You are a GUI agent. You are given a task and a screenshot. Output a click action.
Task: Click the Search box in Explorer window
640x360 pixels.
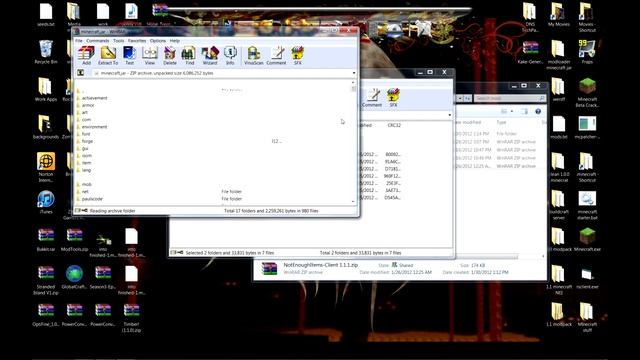[x=509, y=98]
